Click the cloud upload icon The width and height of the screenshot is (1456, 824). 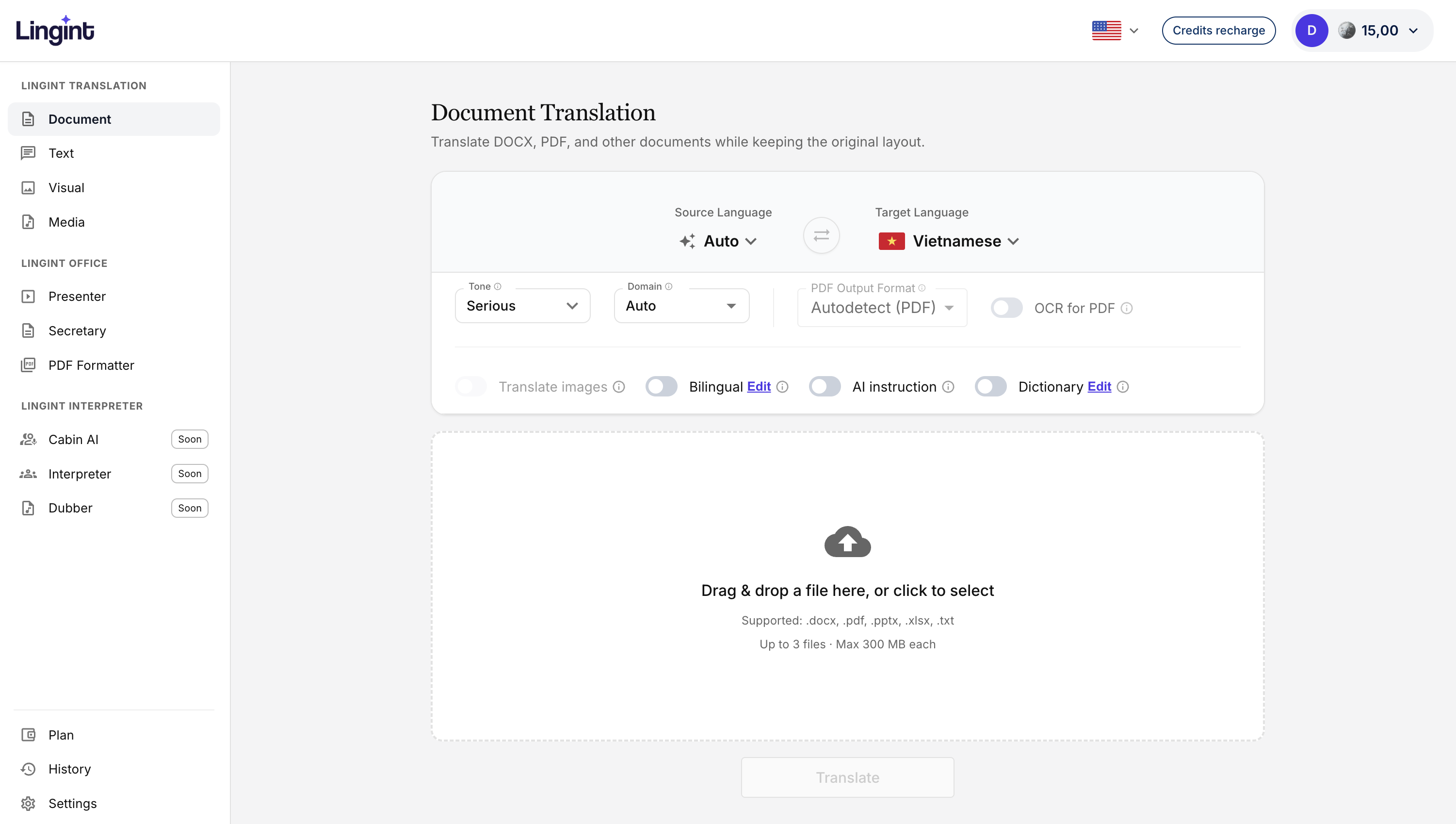tap(848, 542)
